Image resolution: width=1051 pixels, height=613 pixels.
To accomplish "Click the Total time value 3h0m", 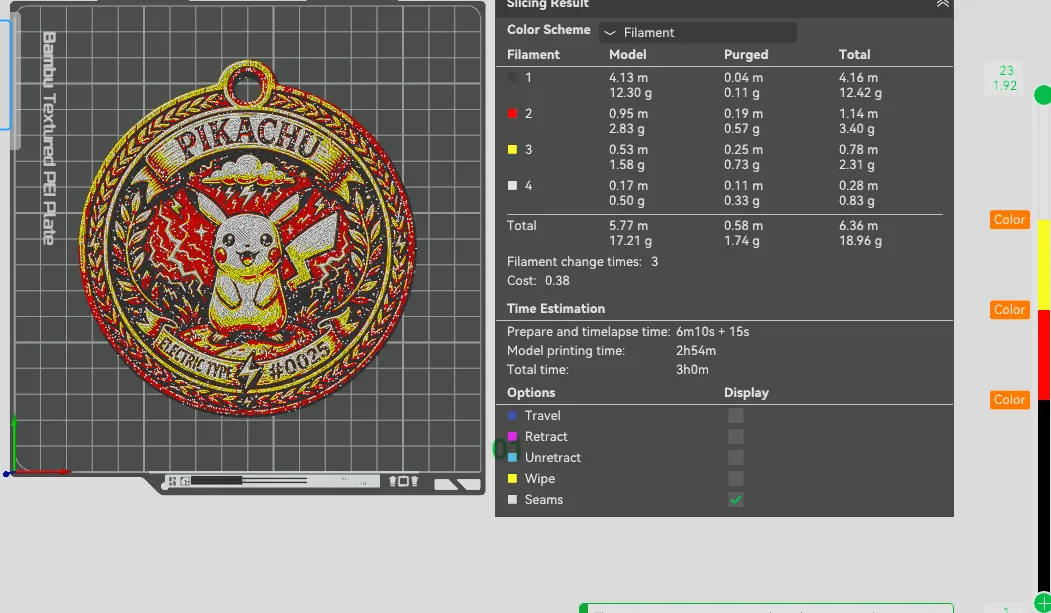I will [692, 369].
